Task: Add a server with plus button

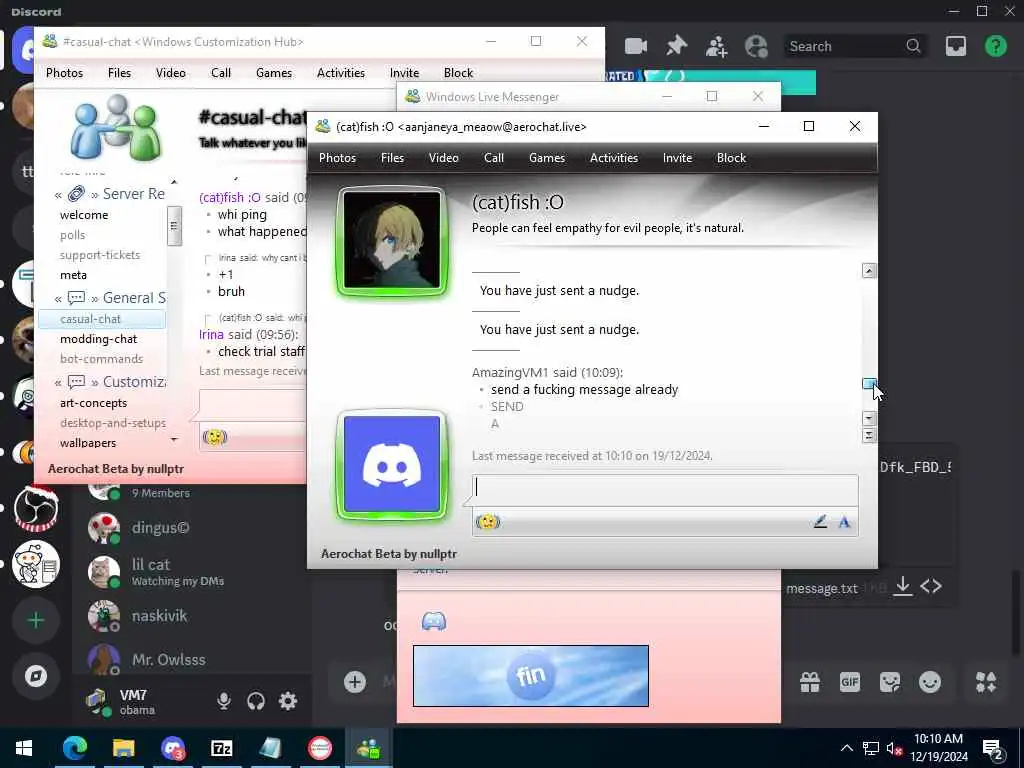Action: point(36,620)
